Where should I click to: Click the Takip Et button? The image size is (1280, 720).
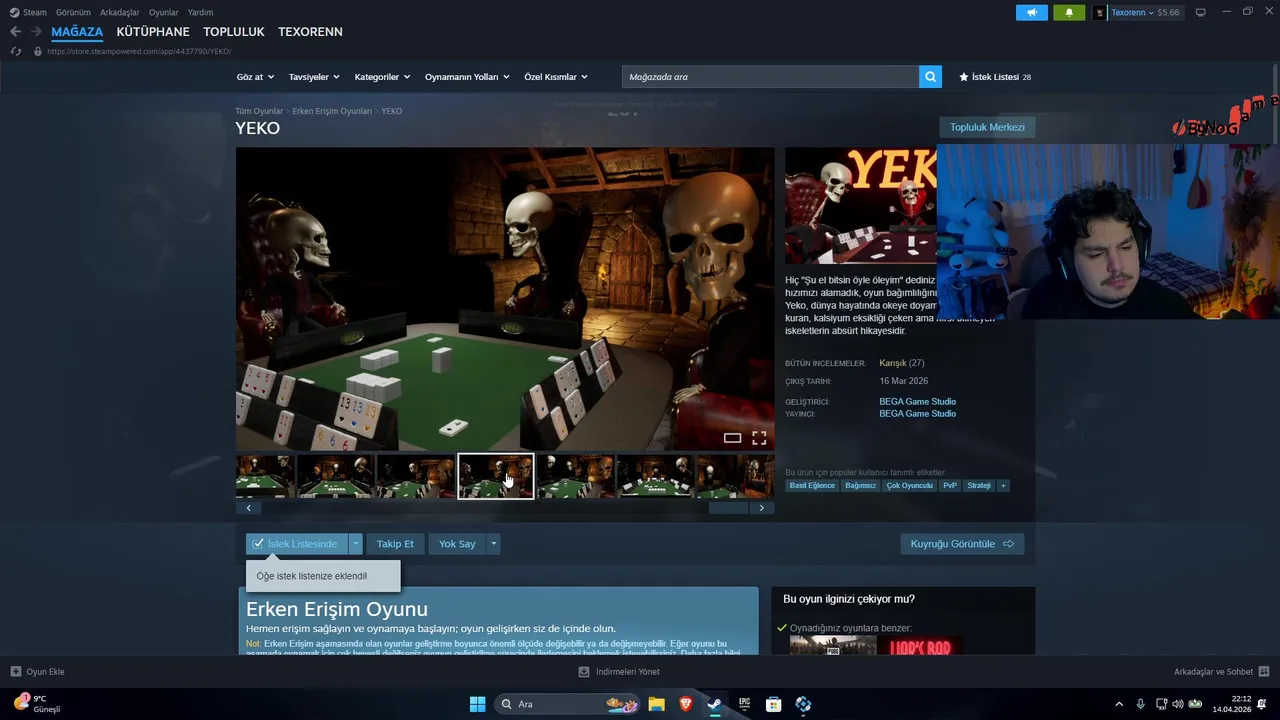coord(395,544)
